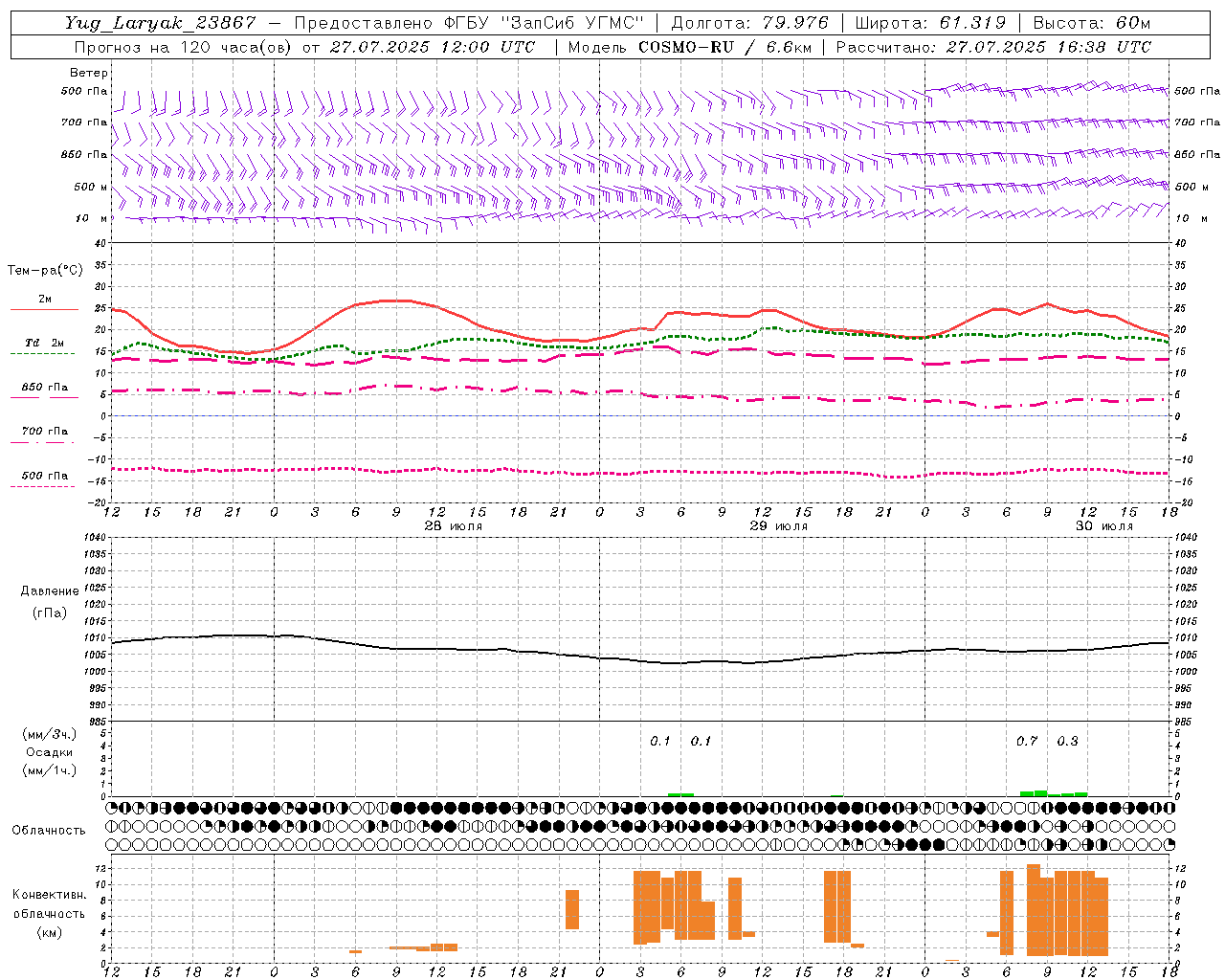Click the '500 гПа' entry in the temperature legend
Viewport: 1225px width, 980px height.
click(x=45, y=476)
